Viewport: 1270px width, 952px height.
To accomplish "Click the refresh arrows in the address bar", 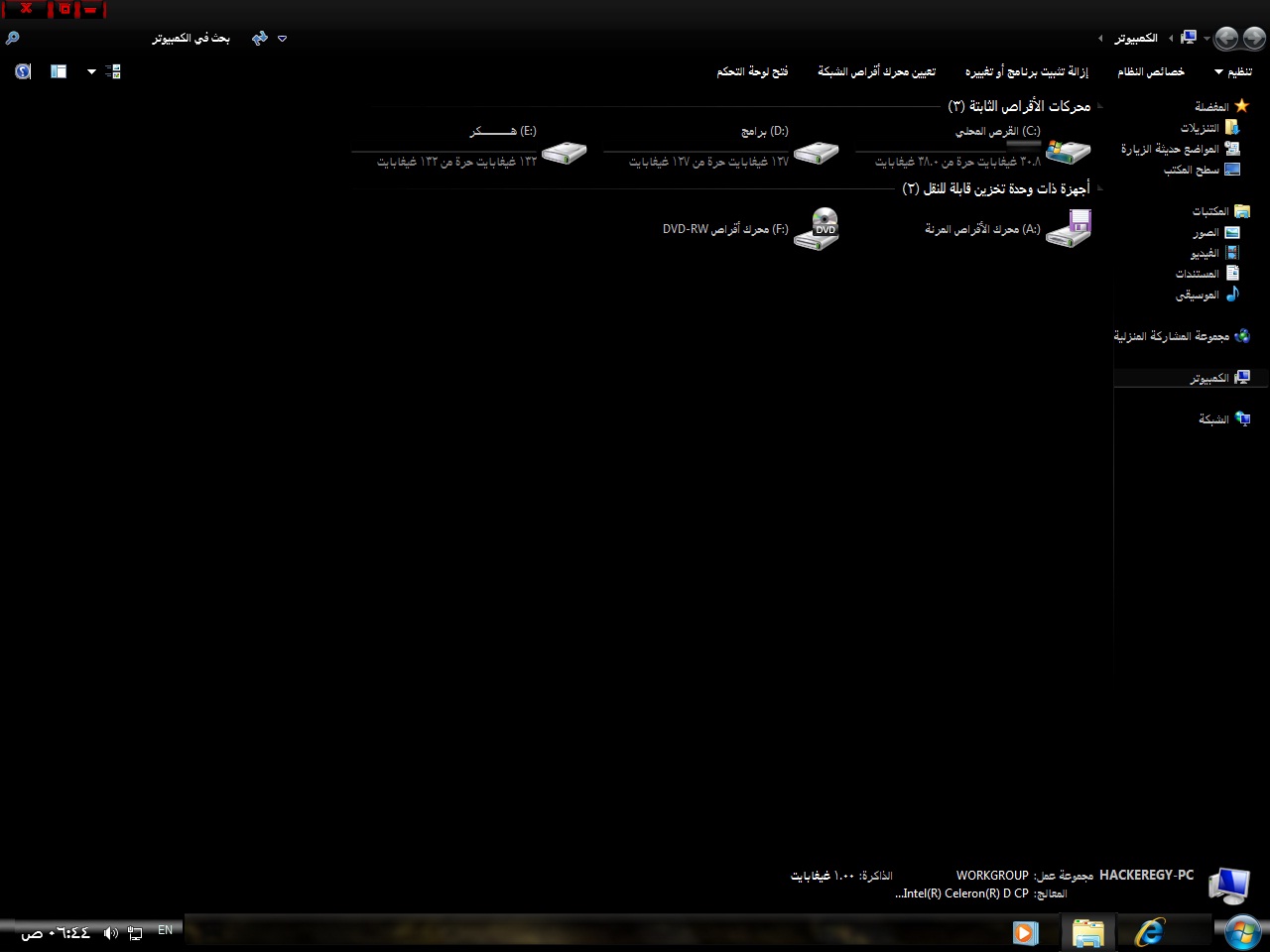I will pos(260,38).
